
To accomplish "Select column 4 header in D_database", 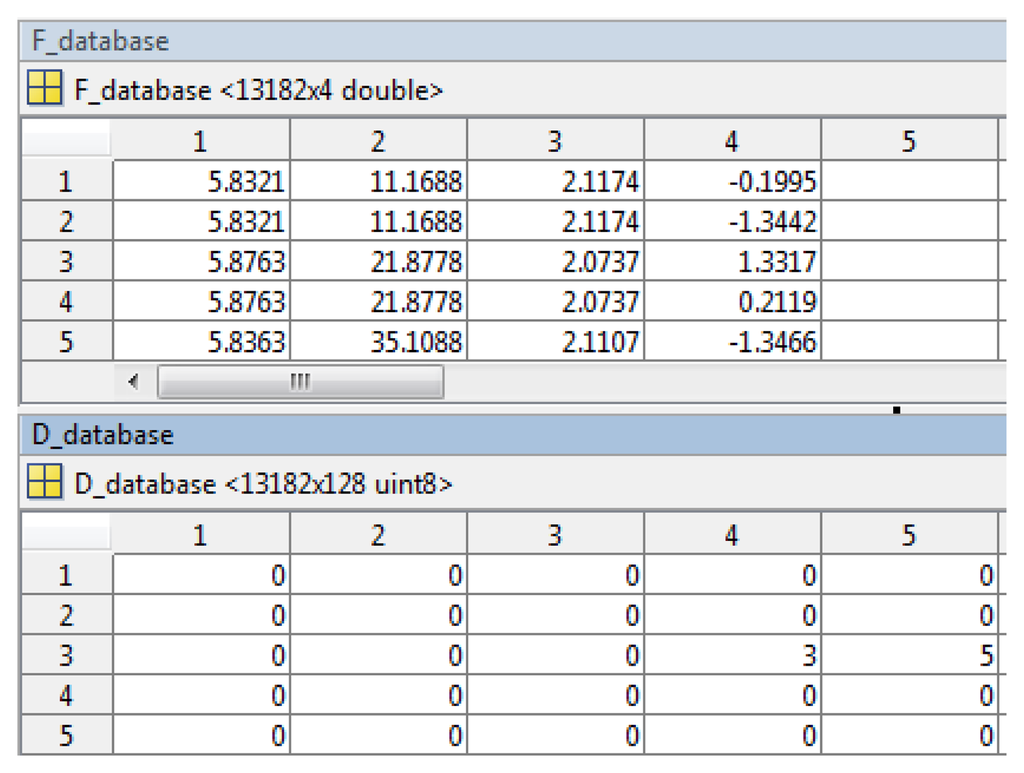I will click(732, 534).
